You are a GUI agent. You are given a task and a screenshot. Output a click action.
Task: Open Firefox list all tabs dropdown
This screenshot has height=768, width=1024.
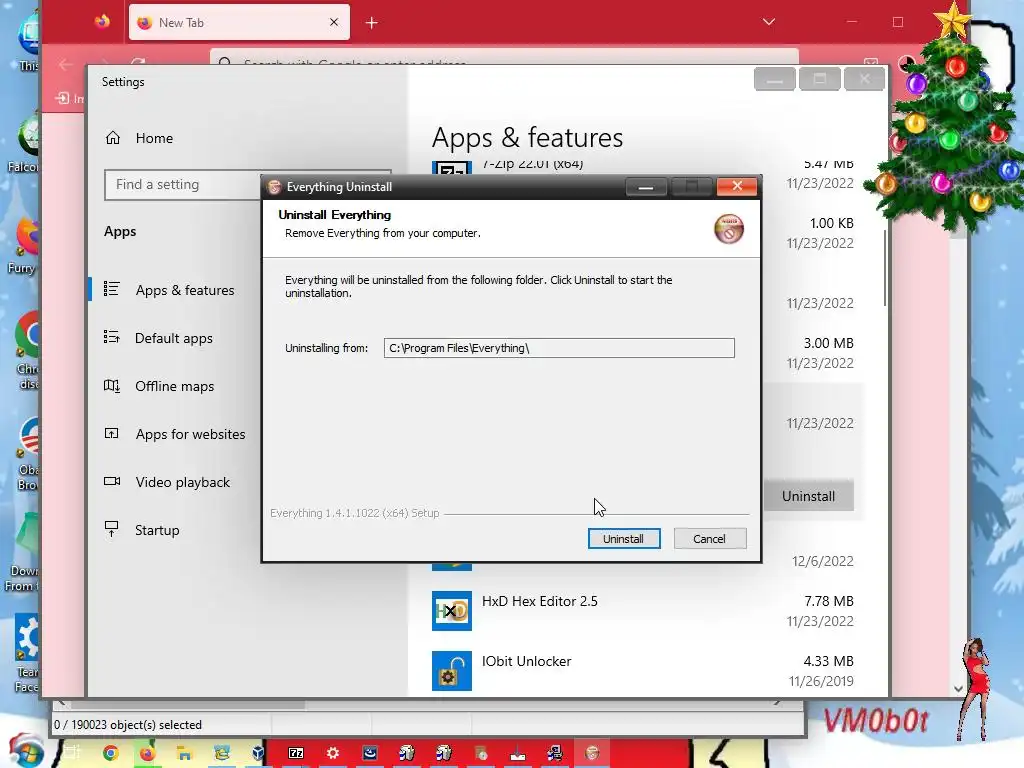[x=769, y=22]
